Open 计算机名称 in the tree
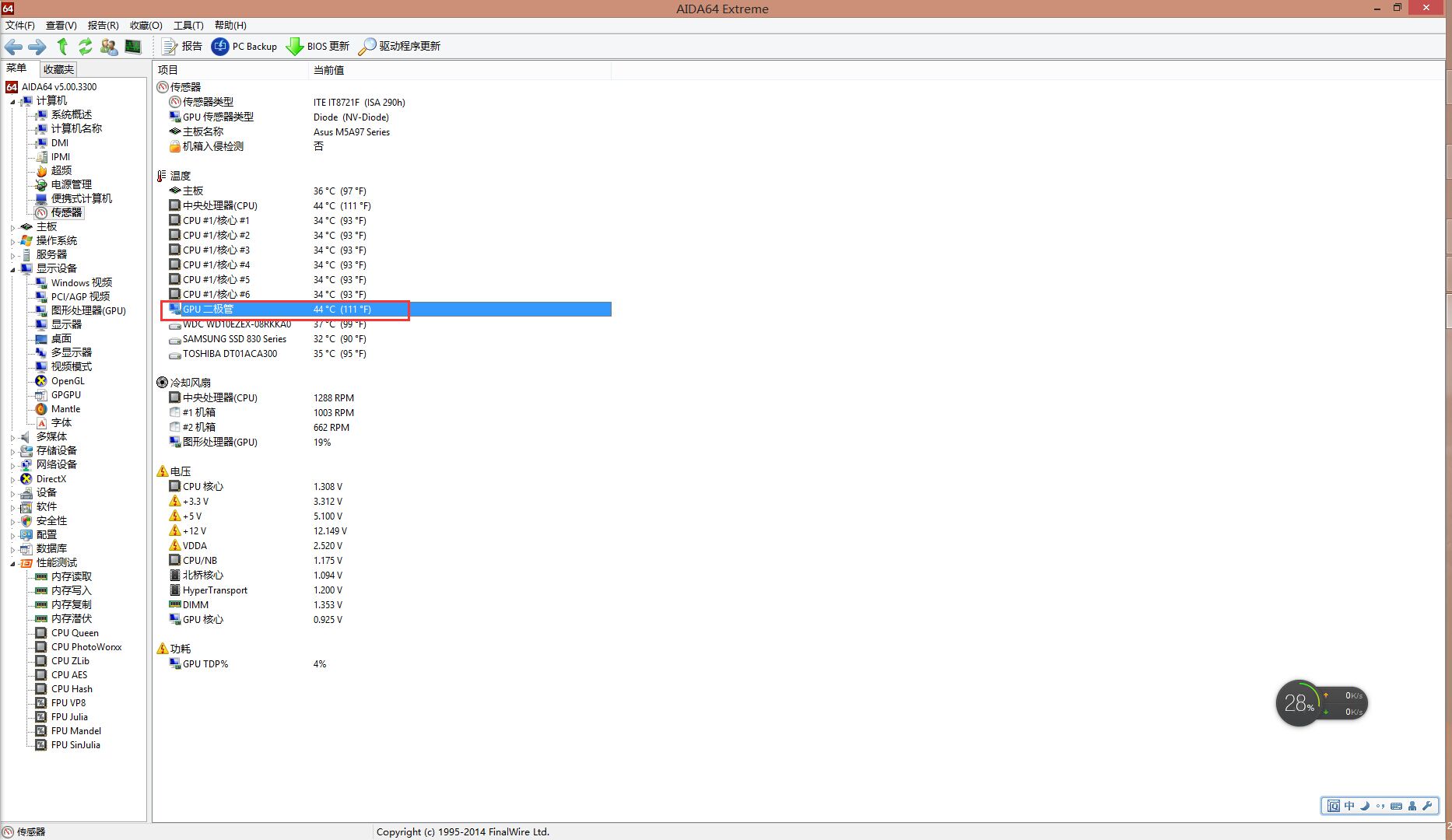The width and height of the screenshot is (1452, 840). (76, 129)
